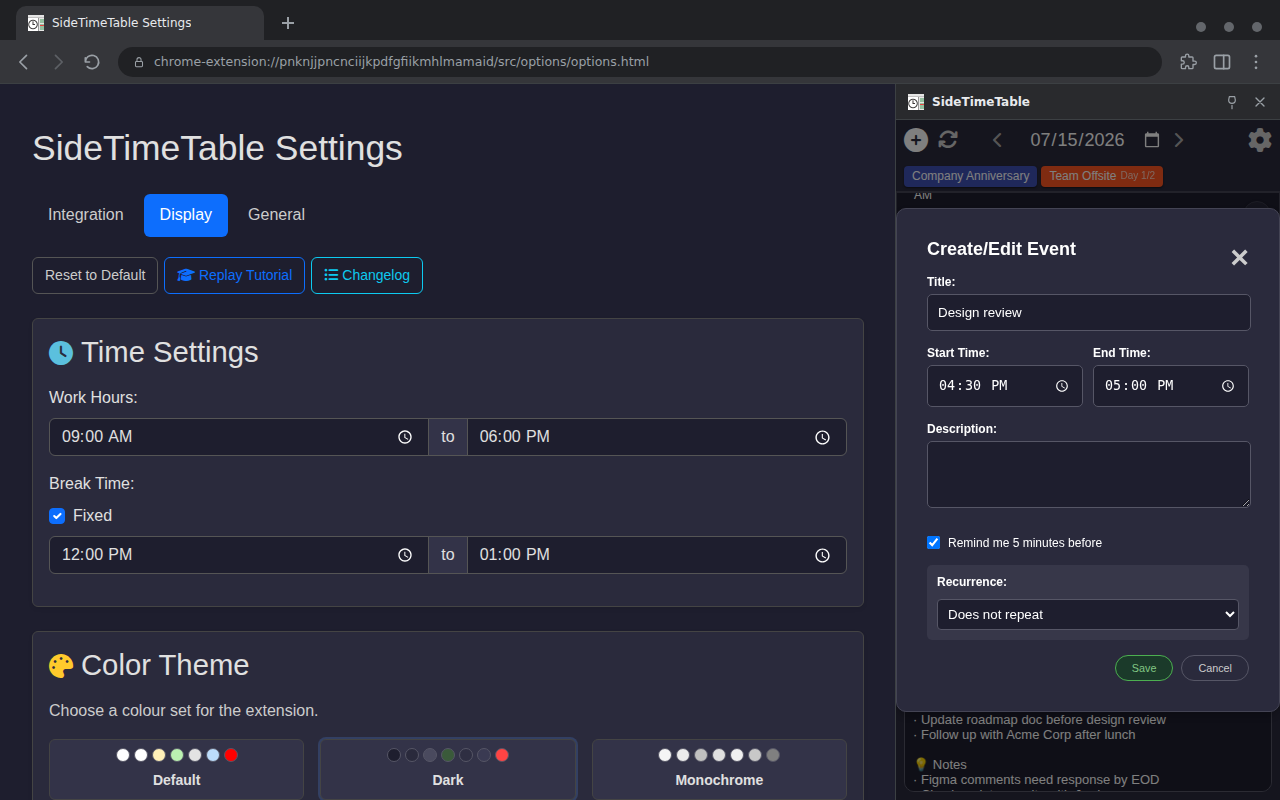Switch to the General tab

pos(276,215)
